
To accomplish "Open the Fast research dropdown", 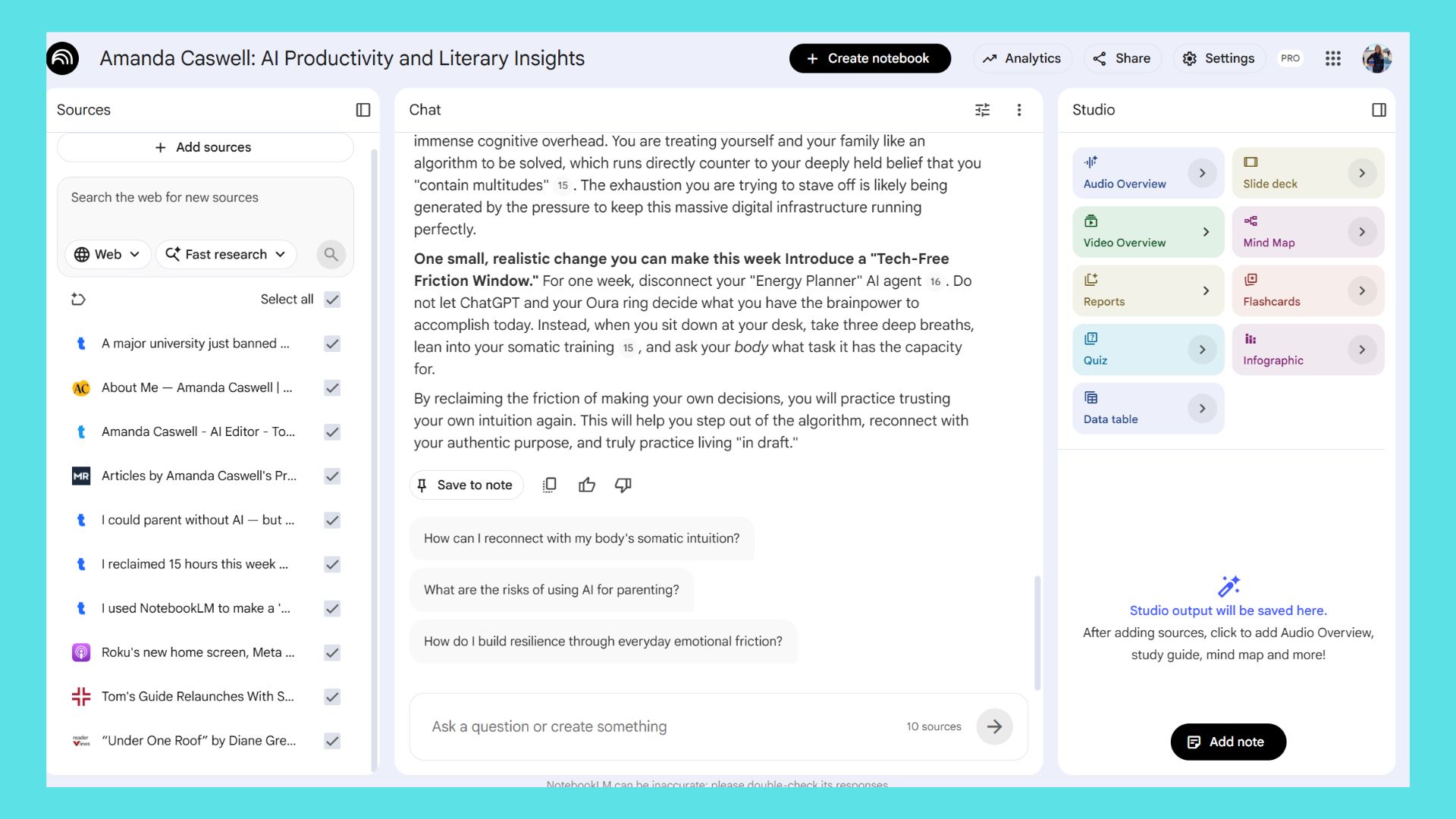I will 226,254.
